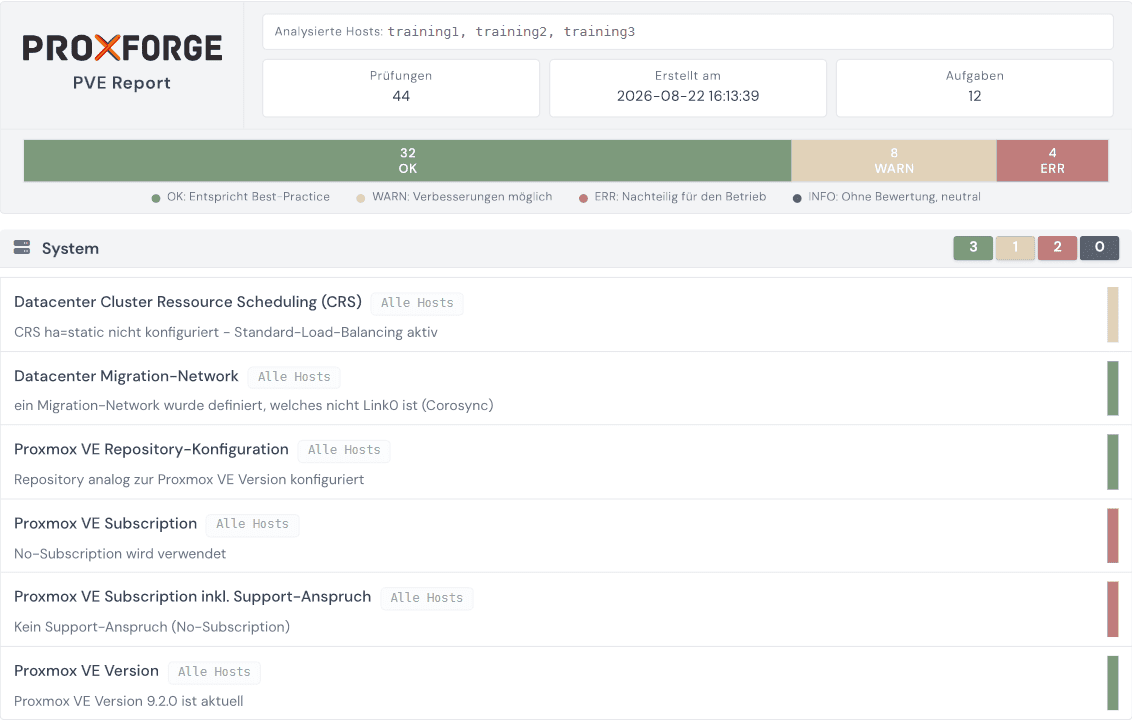
Task: Click Alle Hosts tag beside Proxmox VE Subscription
Action: [252, 525]
